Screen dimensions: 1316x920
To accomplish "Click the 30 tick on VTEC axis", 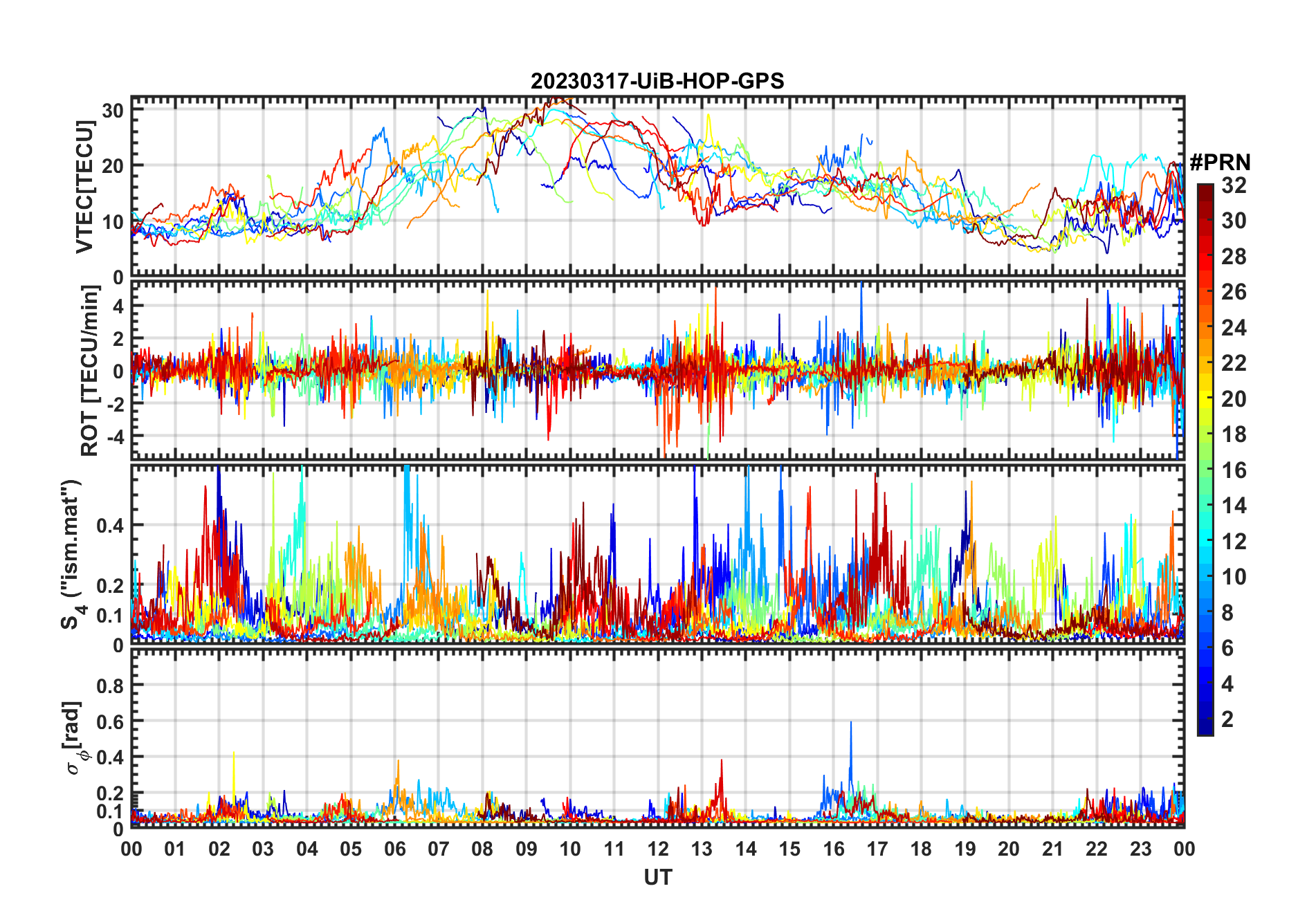I will pos(113,110).
